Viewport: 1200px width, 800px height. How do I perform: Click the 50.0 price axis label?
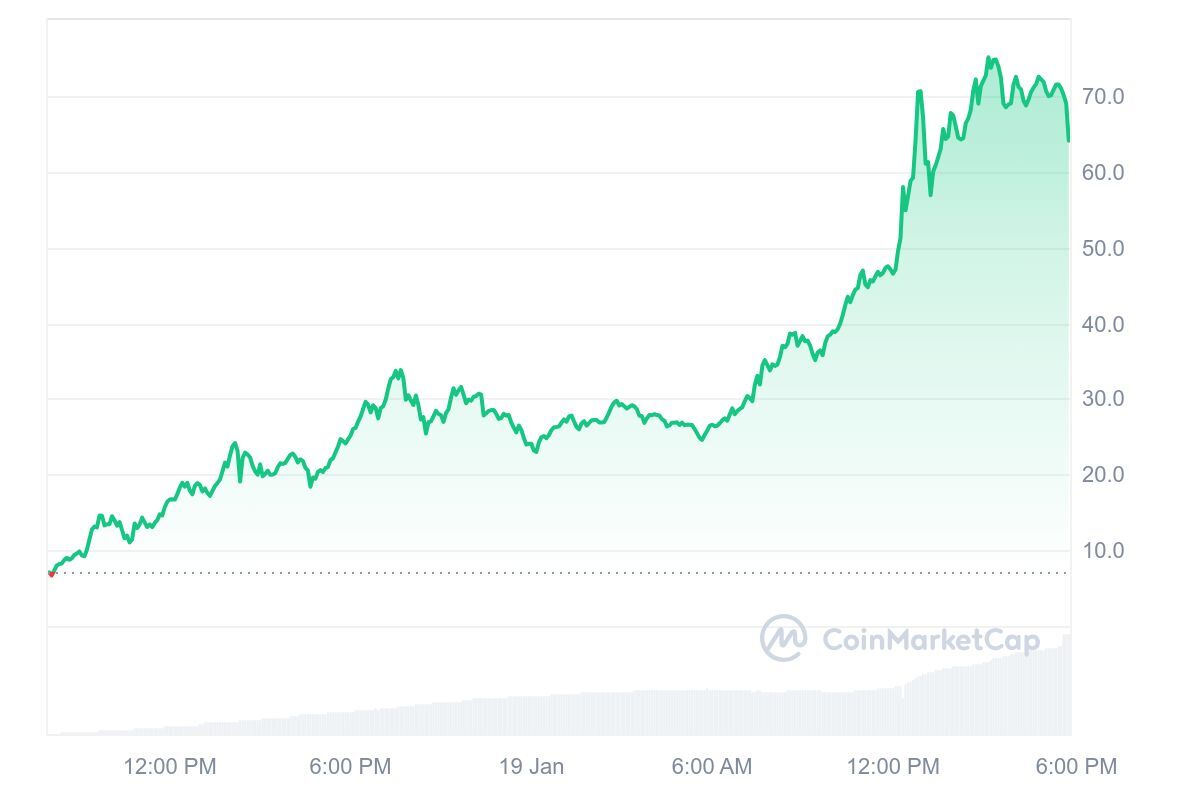coord(1103,249)
